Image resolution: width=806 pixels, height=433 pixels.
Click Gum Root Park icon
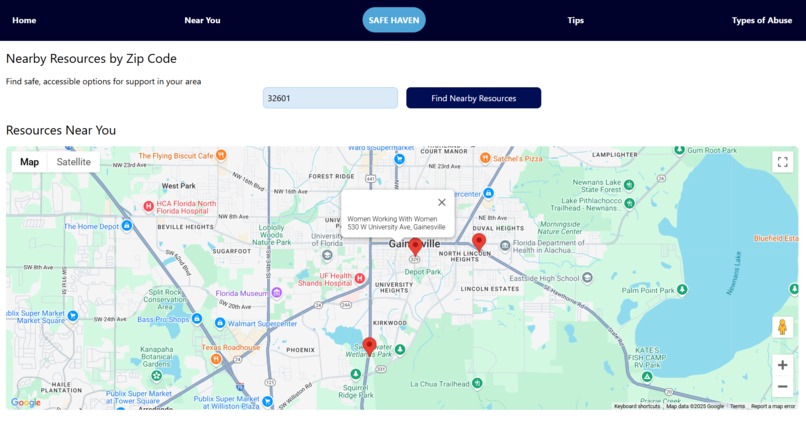[680, 150]
